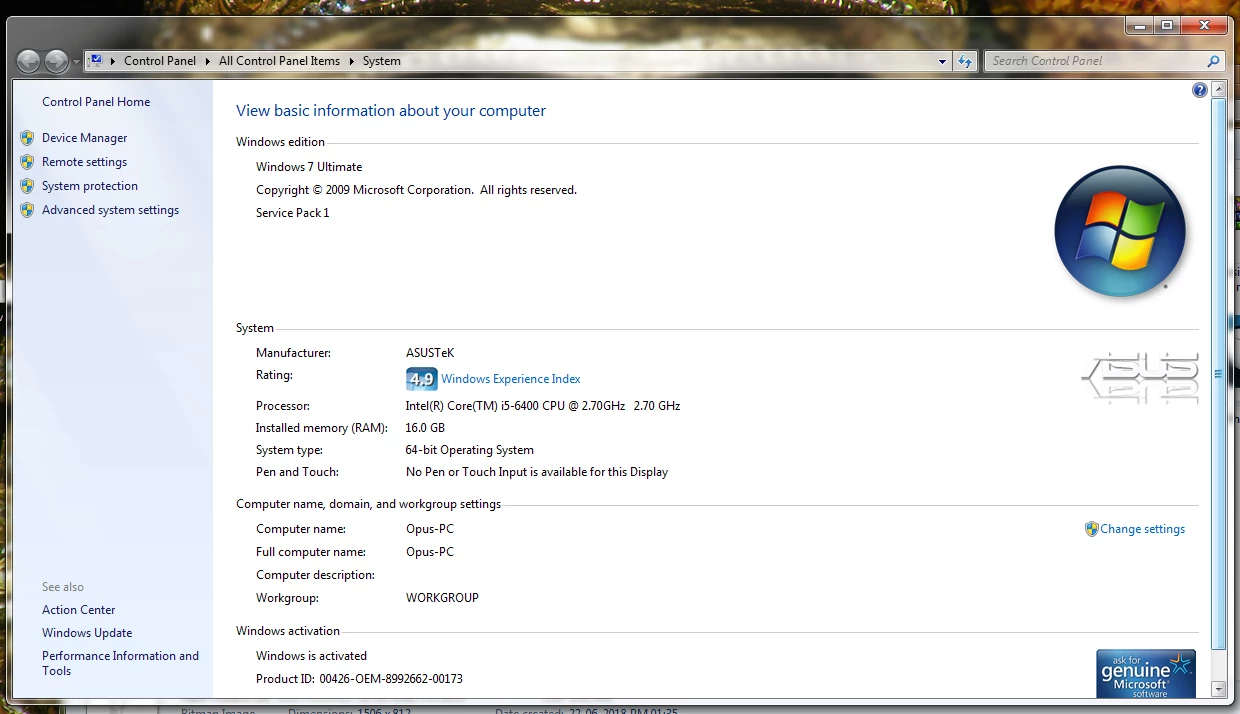
Task: Click the shield icon beside System protection
Action: pyautogui.click(x=27, y=186)
